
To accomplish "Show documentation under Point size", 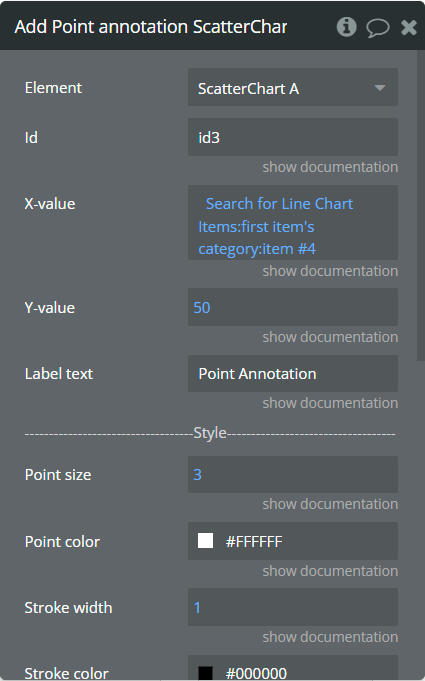I will [x=330, y=504].
